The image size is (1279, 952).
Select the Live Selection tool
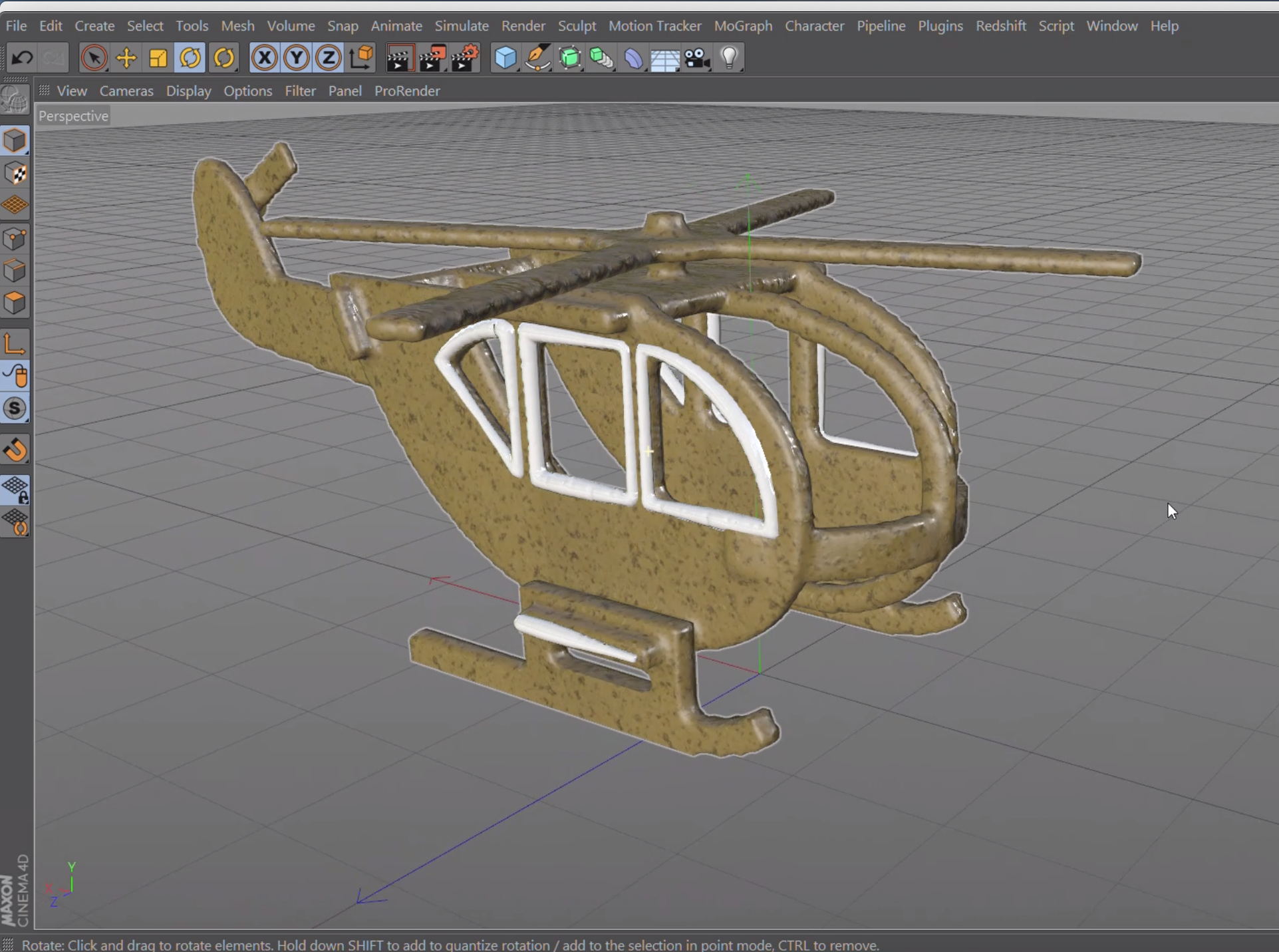pyautogui.click(x=94, y=58)
